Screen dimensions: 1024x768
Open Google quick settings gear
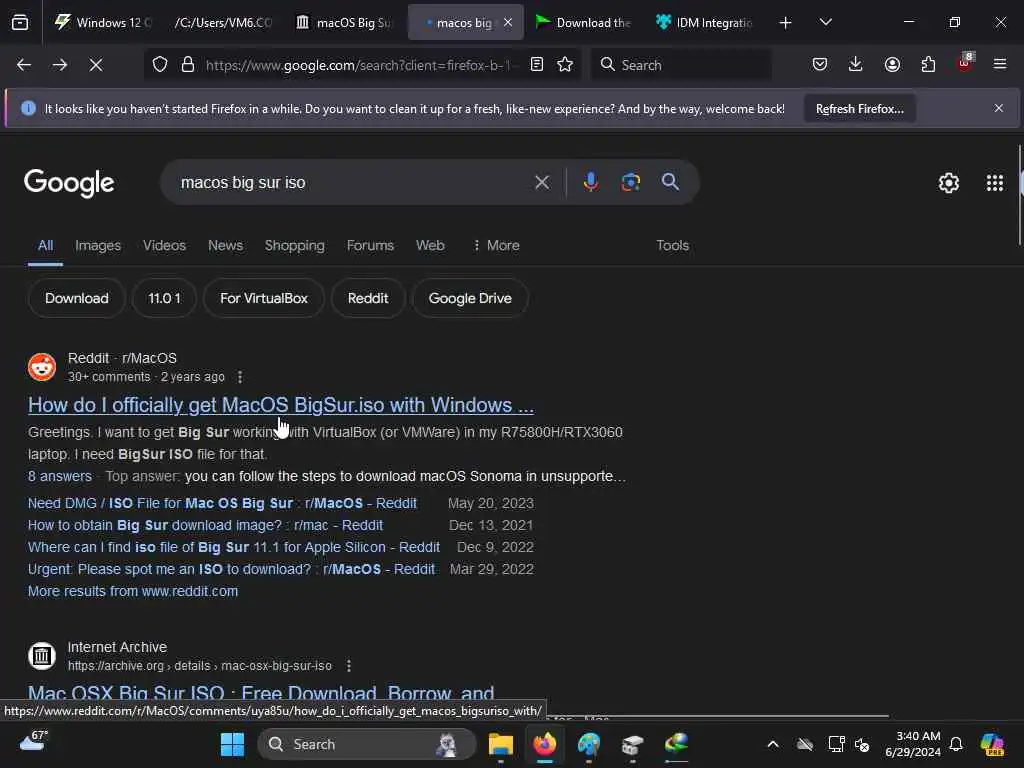click(x=948, y=183)
